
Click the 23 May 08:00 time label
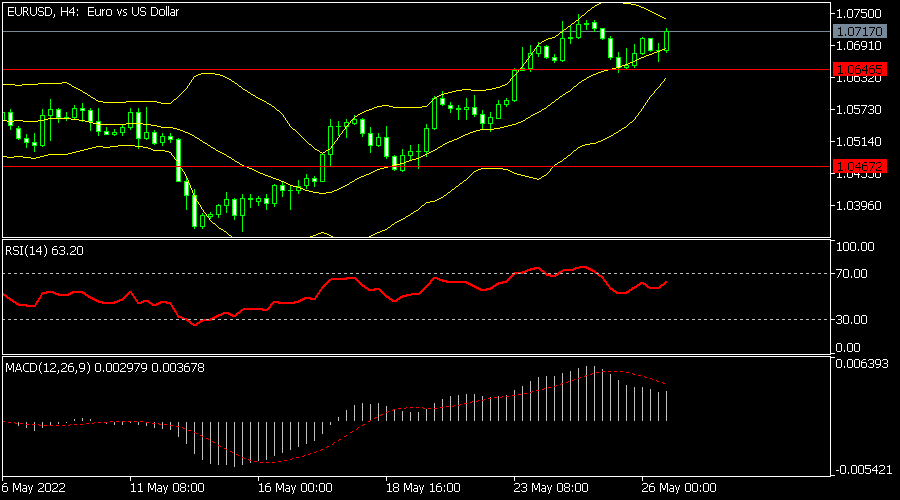[x=551, y=488]
